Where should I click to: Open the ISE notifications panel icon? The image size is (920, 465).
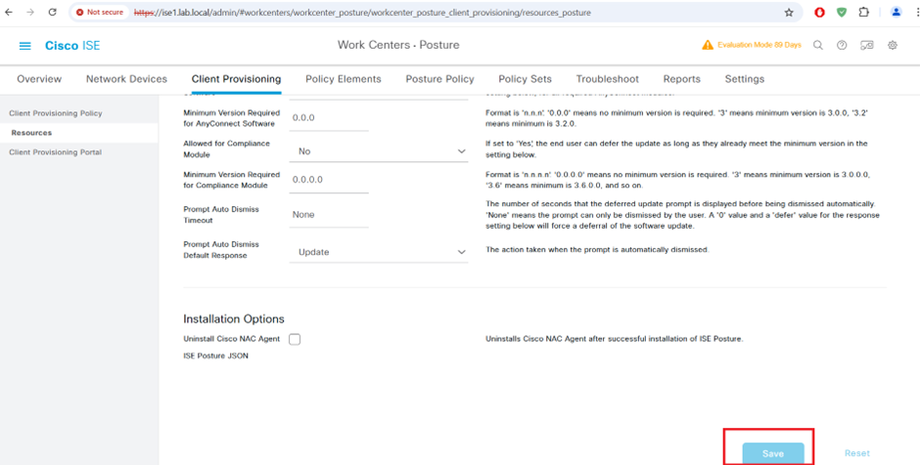(x=867, y=46)
